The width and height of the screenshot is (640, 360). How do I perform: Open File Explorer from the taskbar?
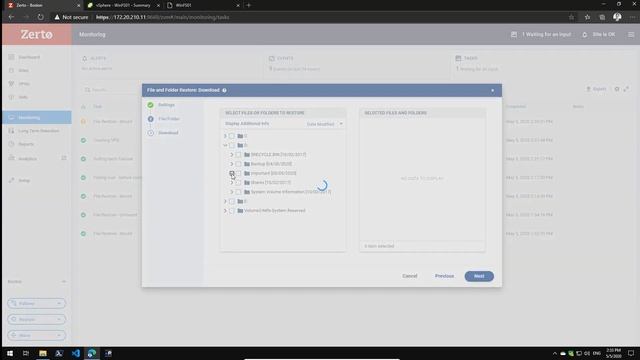click(x=43, y=353)
